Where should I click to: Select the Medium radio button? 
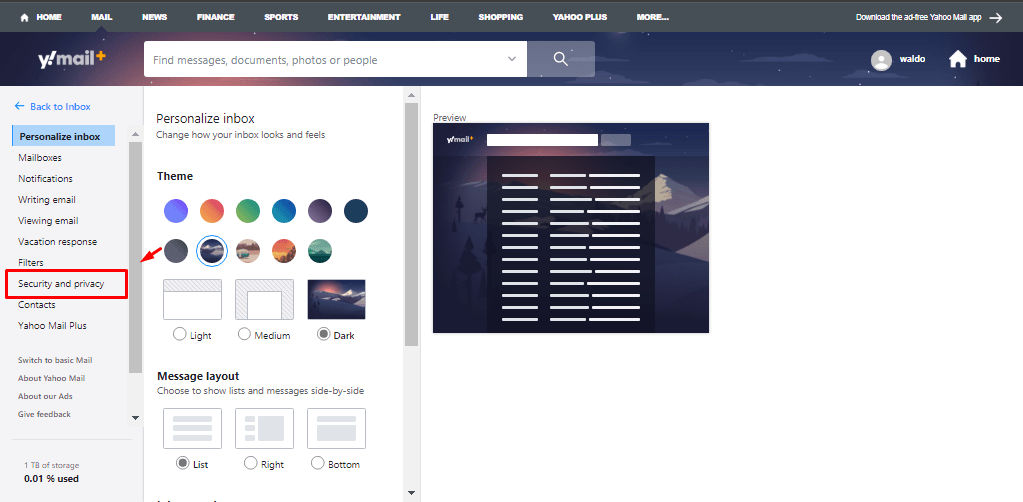coord(244,334)
